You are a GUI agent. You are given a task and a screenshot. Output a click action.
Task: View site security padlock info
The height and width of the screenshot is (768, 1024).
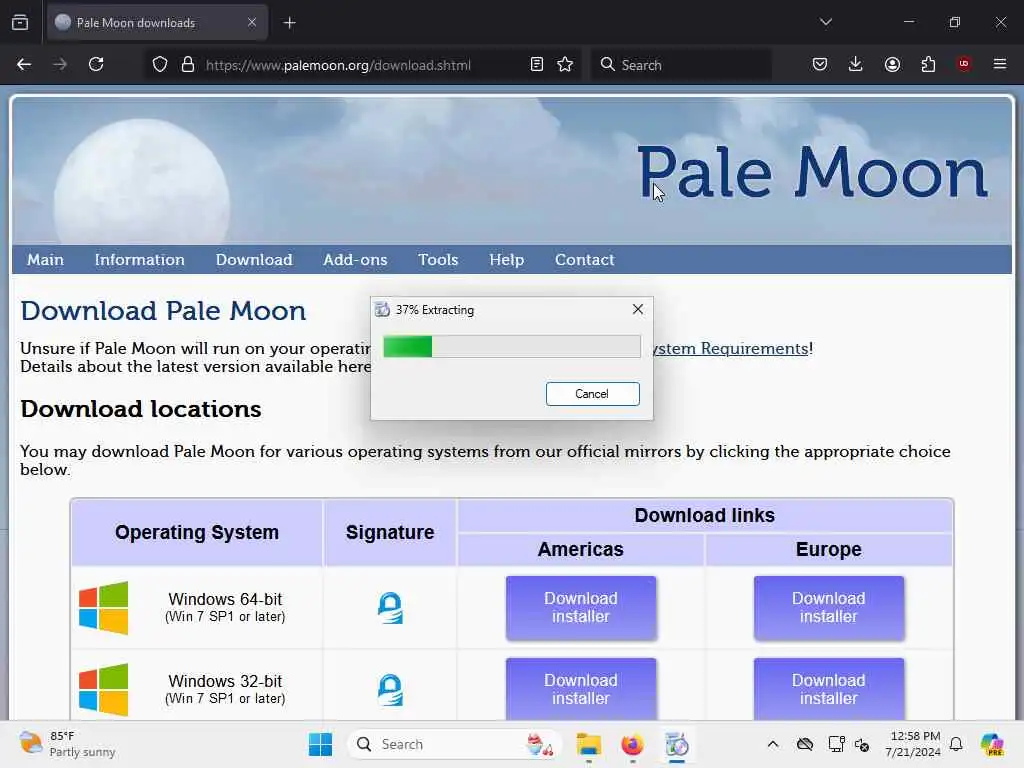click(x=187, y=65)
